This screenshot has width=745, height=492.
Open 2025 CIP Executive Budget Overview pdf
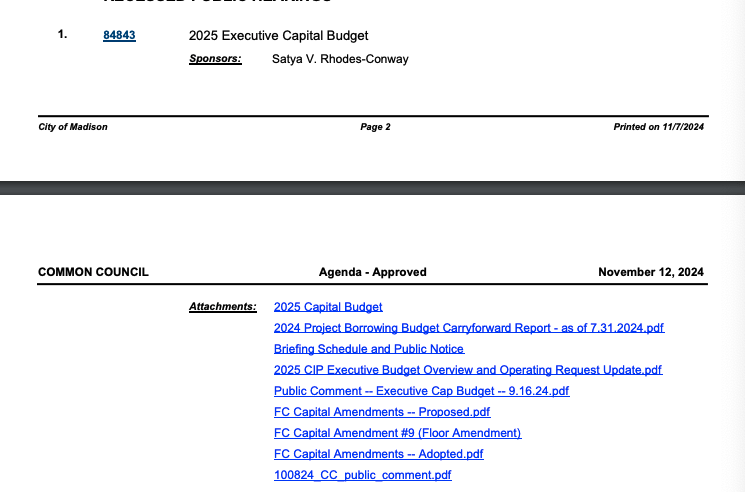[x=468, y=369]
